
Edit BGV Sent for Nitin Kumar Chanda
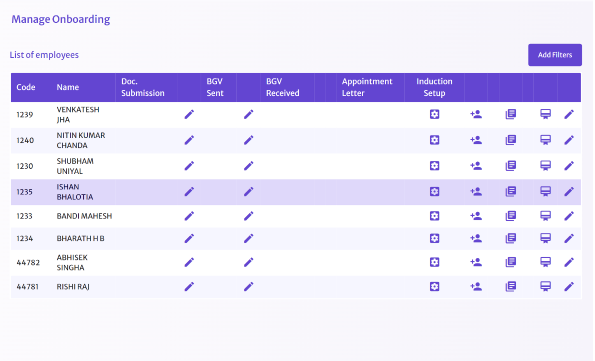249,140
